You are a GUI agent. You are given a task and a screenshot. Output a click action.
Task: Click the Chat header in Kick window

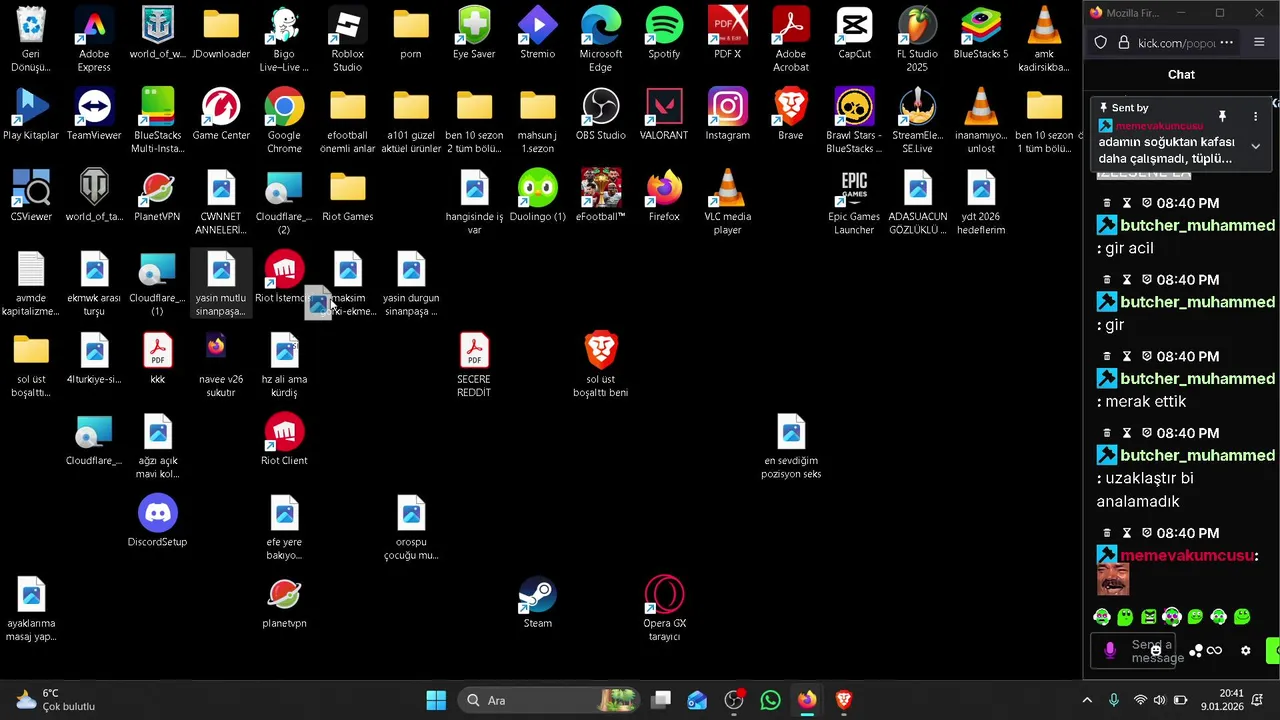tap(1181, 75)
